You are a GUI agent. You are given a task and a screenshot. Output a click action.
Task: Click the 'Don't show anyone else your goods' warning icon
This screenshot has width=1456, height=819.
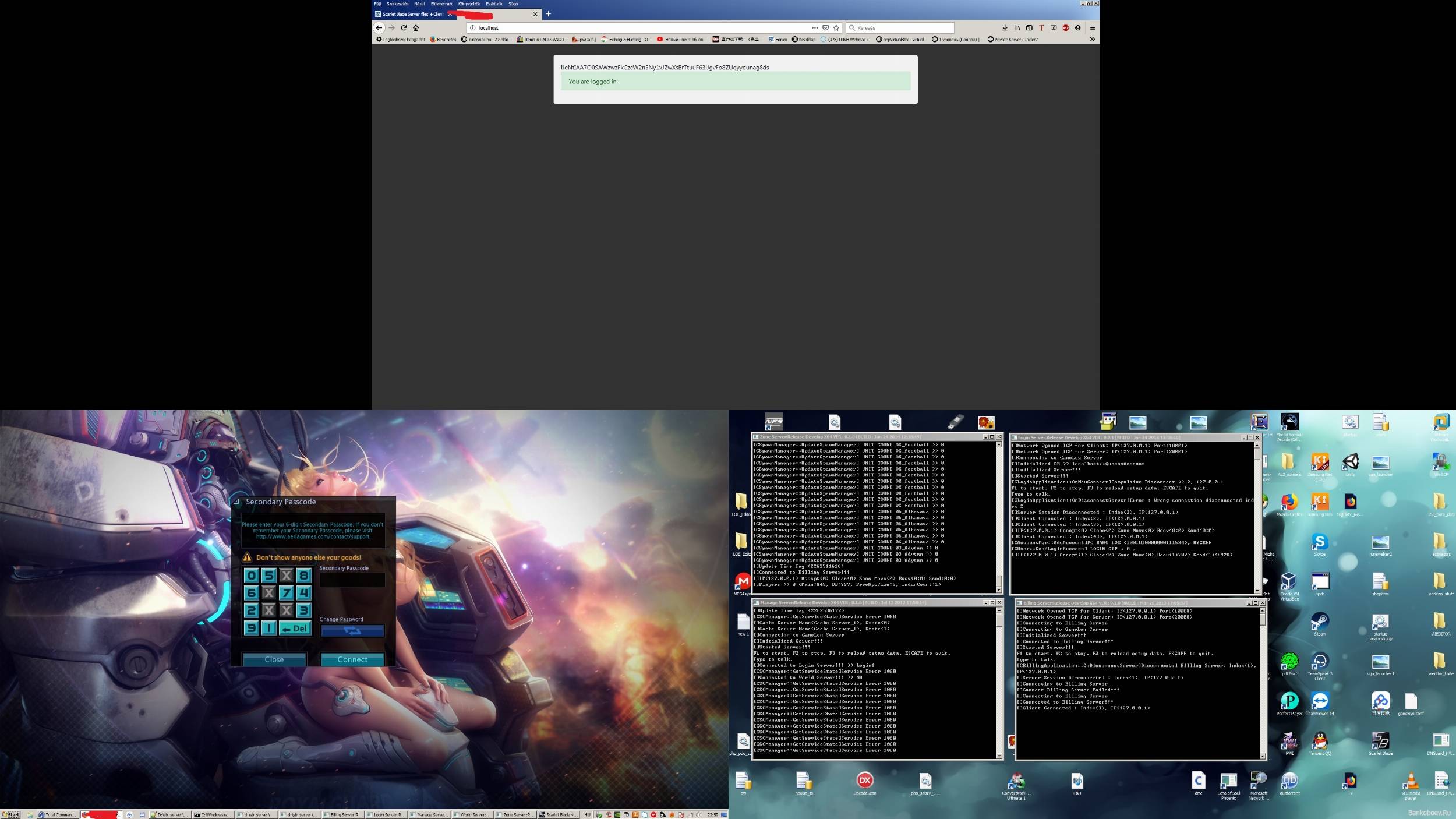[x=247, y=557]
